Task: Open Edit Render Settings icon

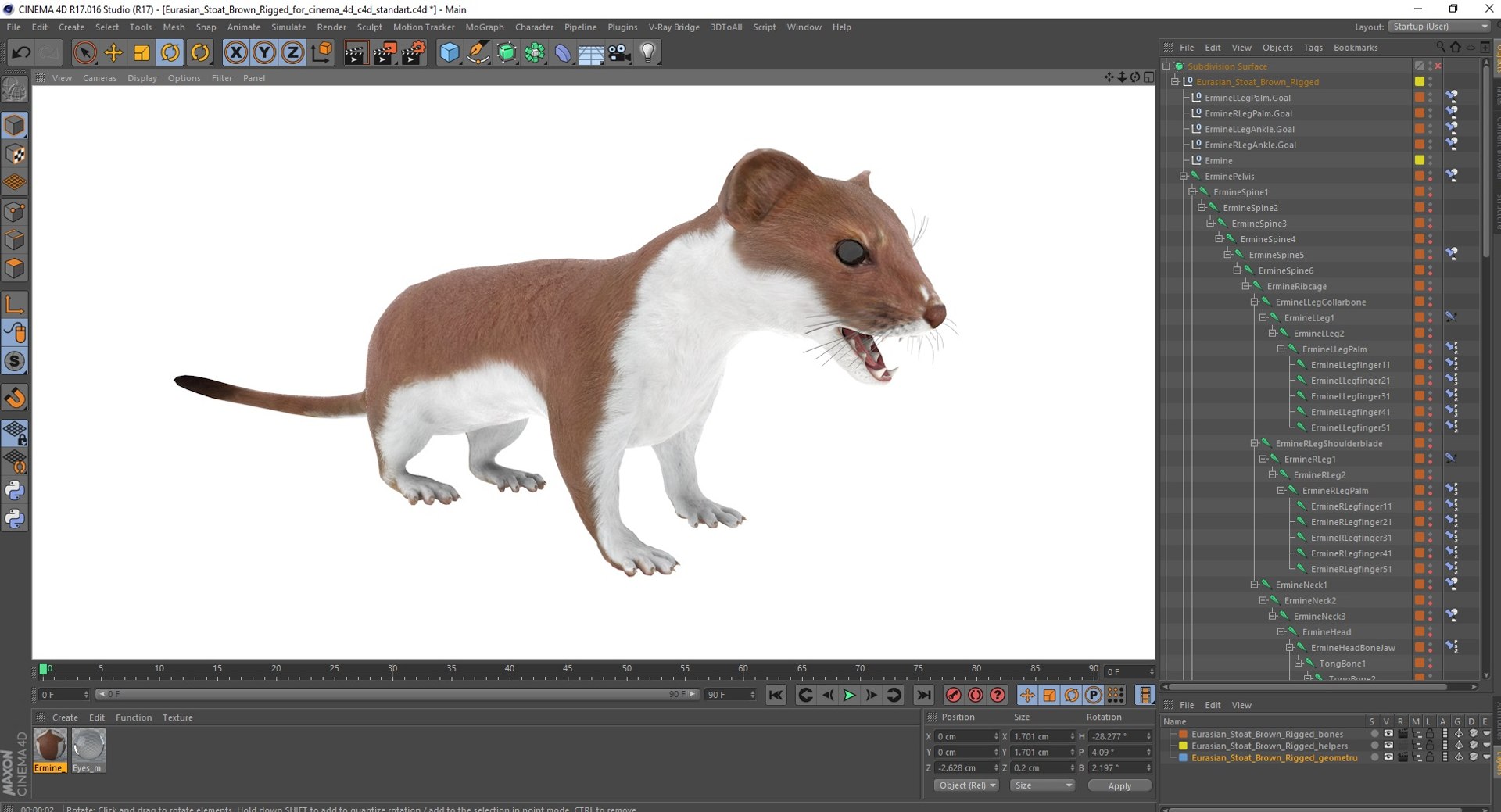Action: 414,53
